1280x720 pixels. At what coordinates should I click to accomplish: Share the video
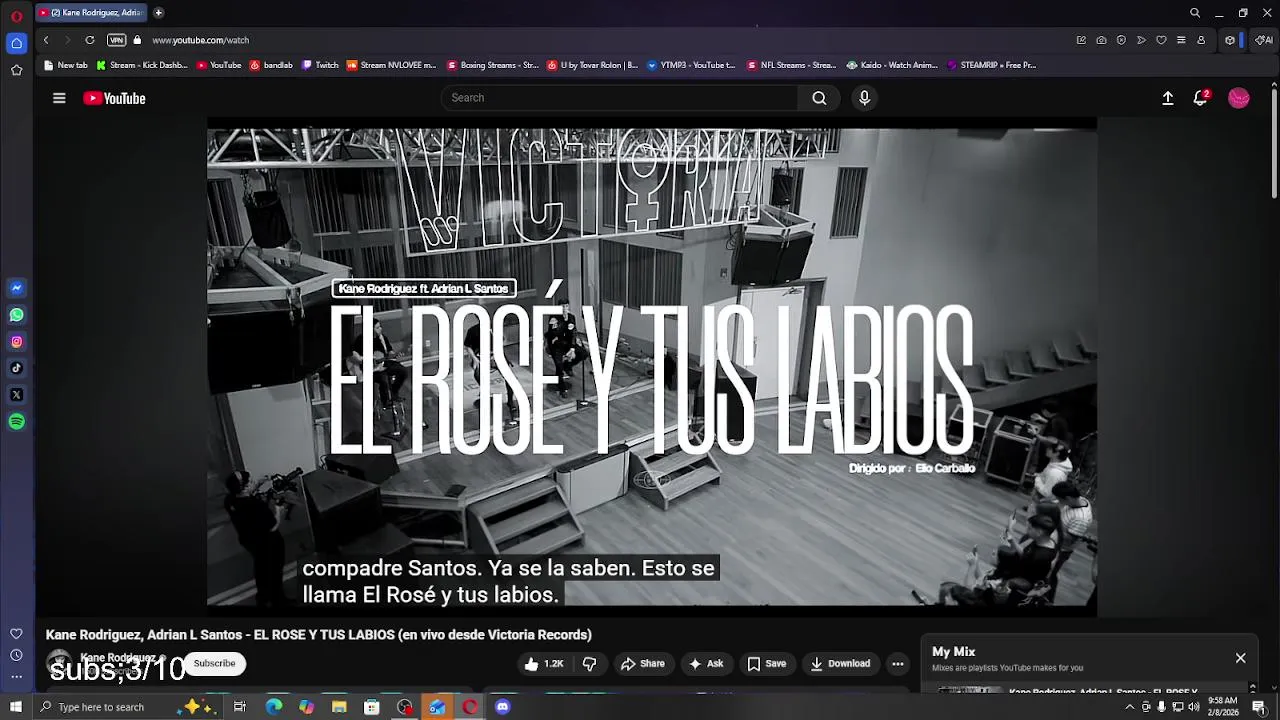(642, 664)
